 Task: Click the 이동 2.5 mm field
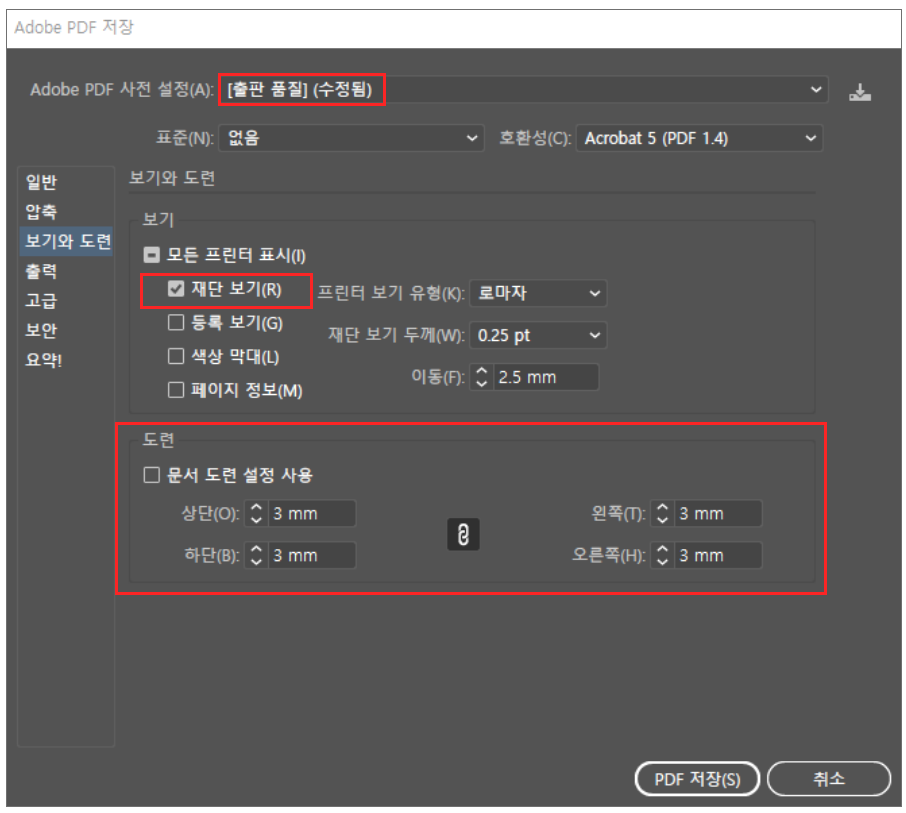pyautogui.click(x=545, y=377)
